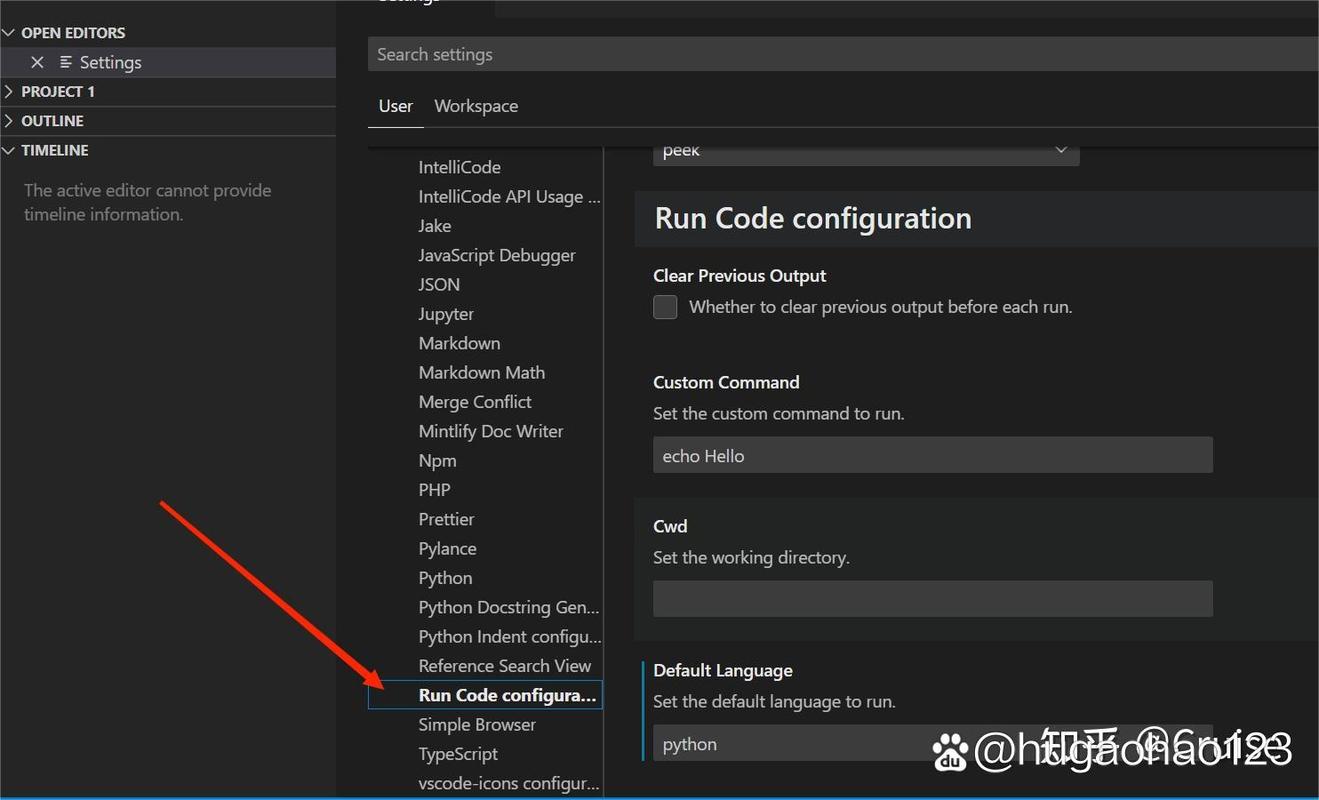Switch to the Workspace settings tab

click(476, 106)
